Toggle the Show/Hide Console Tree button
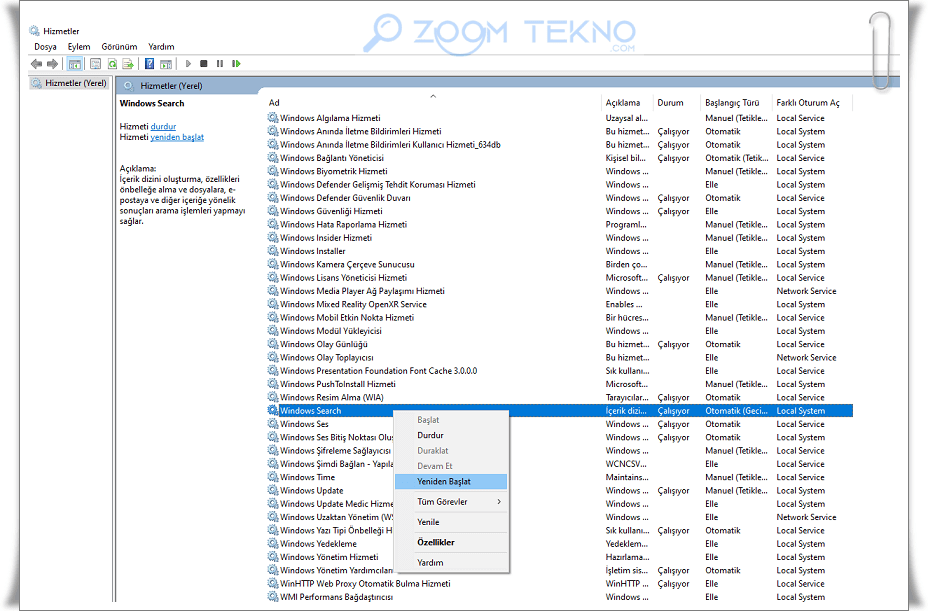Viewport: 928px width, 611px height. [75, 63]
